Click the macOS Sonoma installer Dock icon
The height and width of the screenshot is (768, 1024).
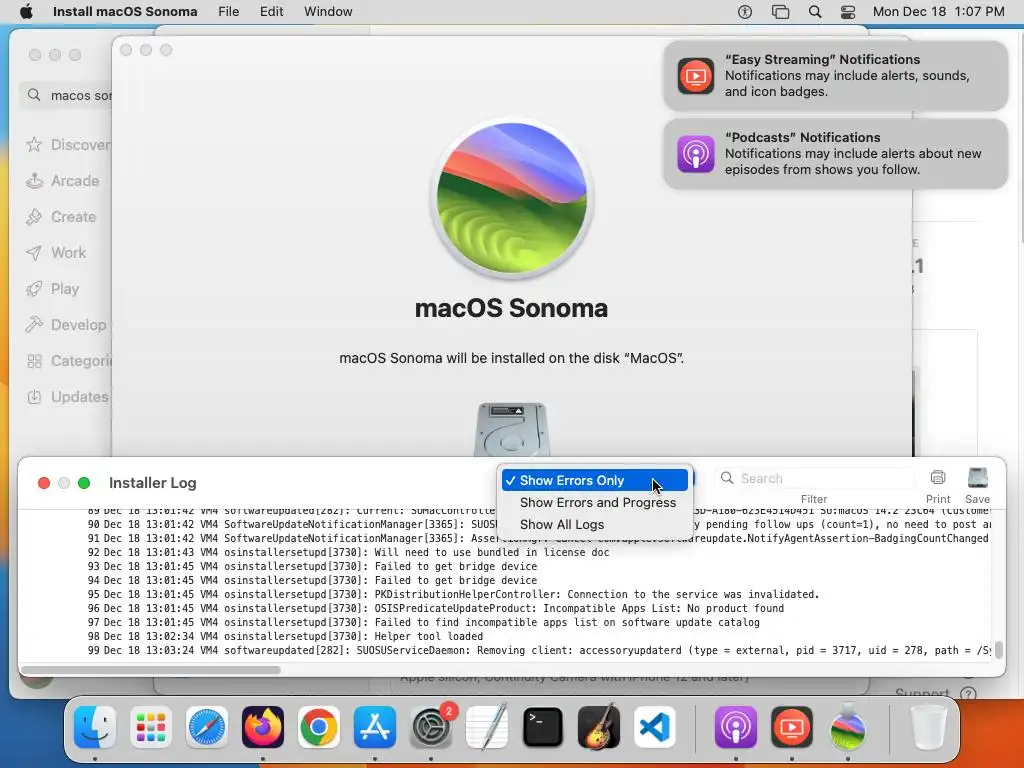(x=848, y=727)
